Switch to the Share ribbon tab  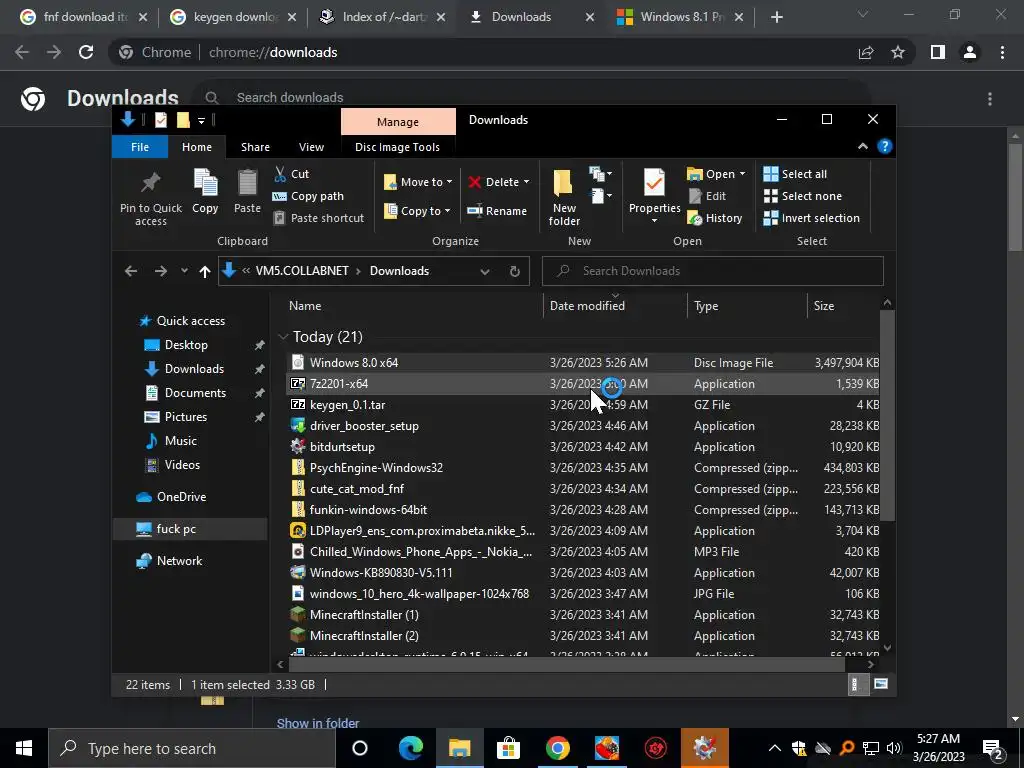255,147
